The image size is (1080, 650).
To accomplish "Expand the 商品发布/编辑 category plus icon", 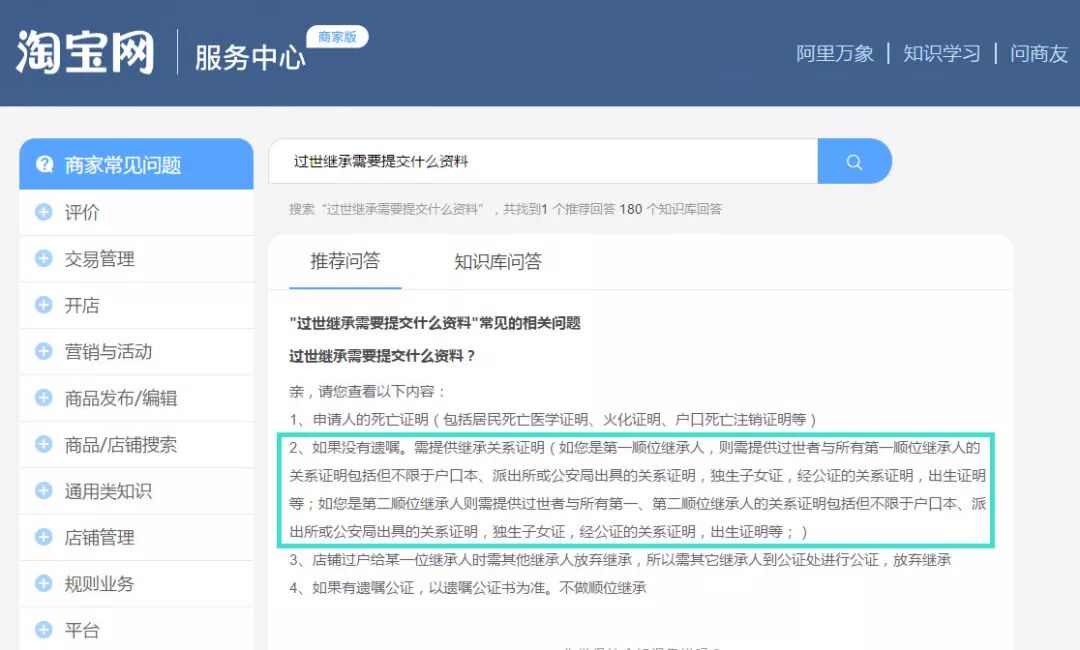I will click(43, 398).
